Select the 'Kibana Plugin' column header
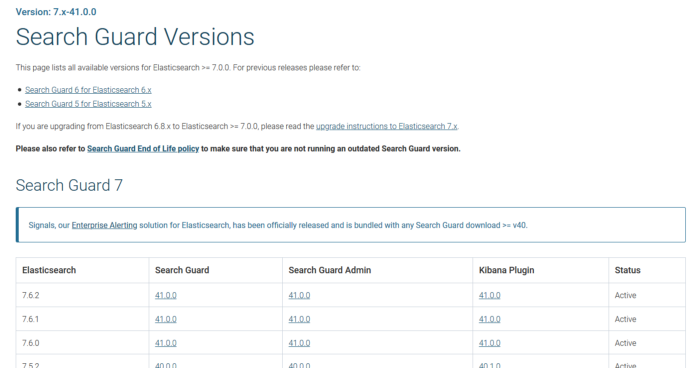 (x=506, y=270)
